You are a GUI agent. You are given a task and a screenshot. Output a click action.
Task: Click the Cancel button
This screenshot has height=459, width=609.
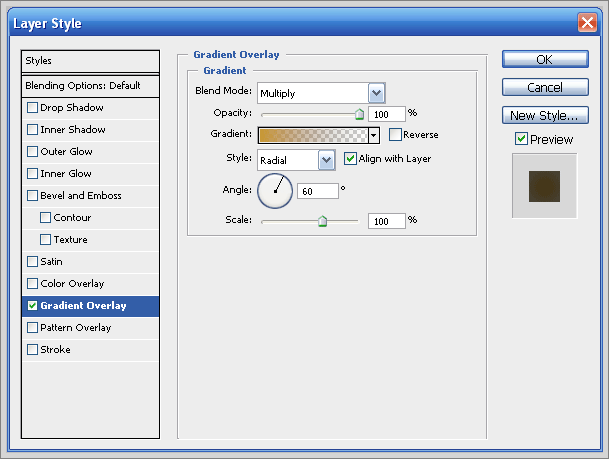tap(545, 87)
